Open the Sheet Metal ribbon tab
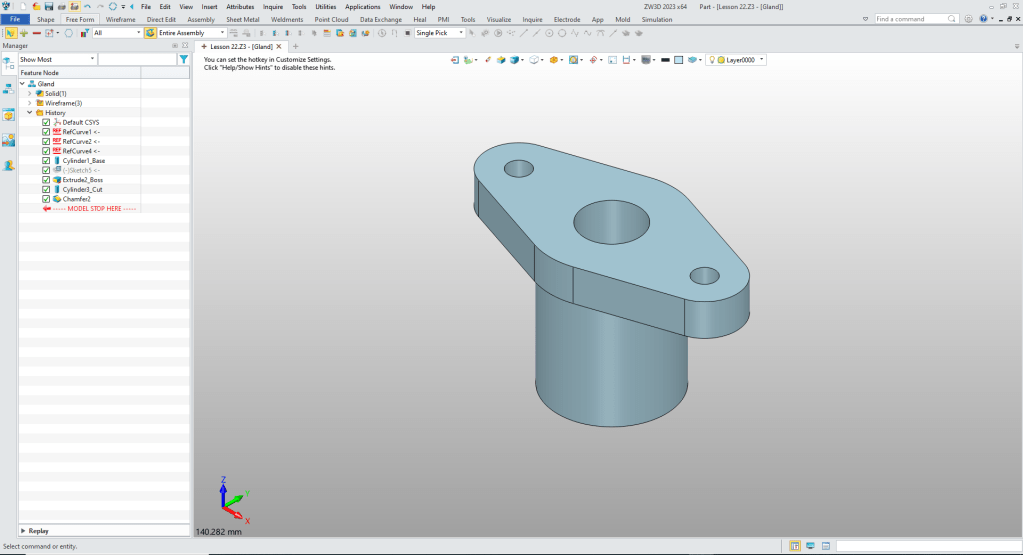 pyautogui.click(x=243, y=19)
